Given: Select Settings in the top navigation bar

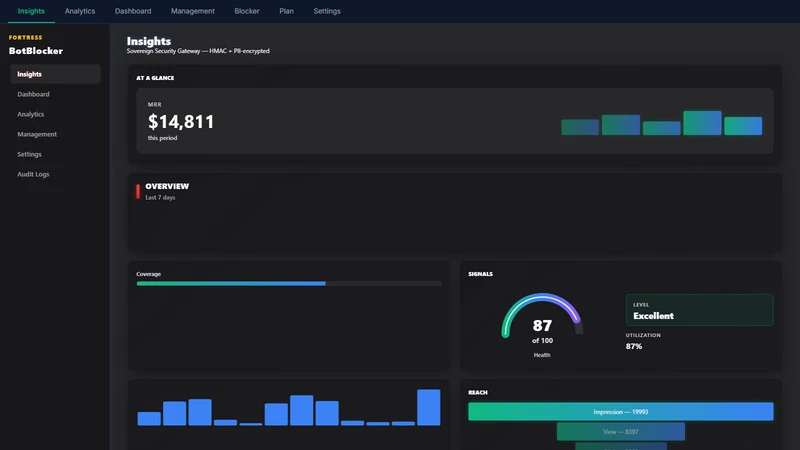Looking at the screenshot, I should (327, 11).
